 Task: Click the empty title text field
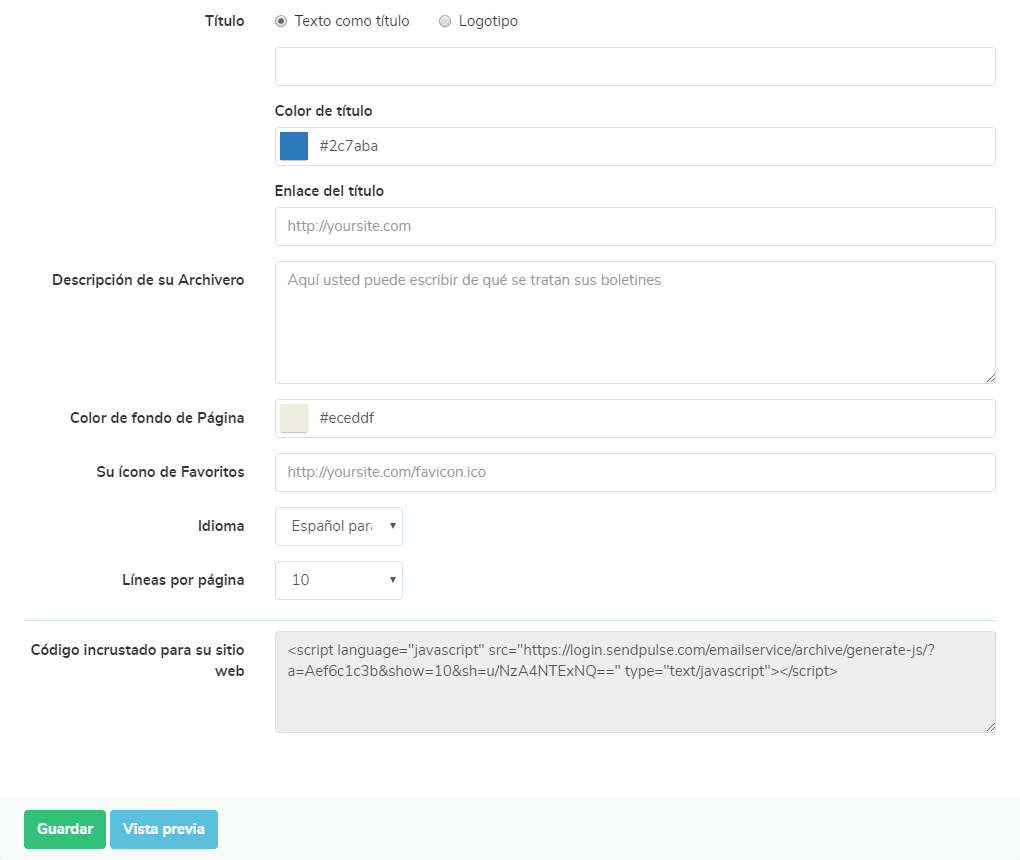[635, 66]
